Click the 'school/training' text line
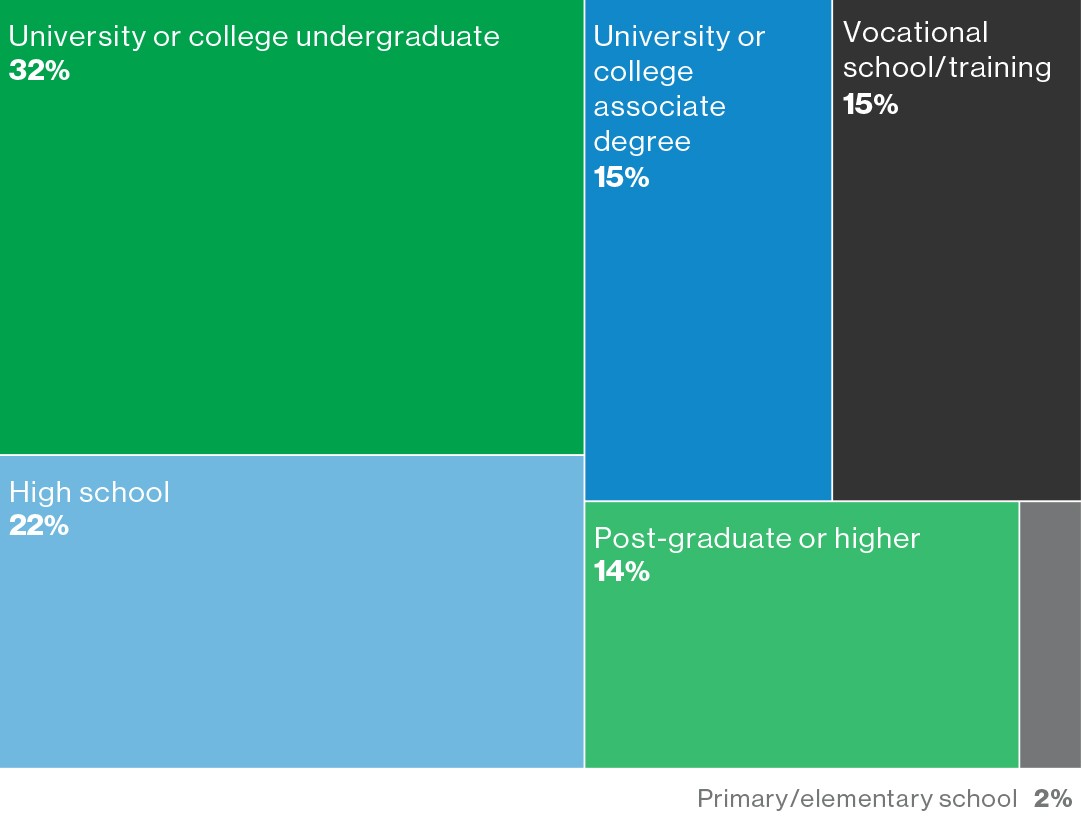 coord(947,68)
